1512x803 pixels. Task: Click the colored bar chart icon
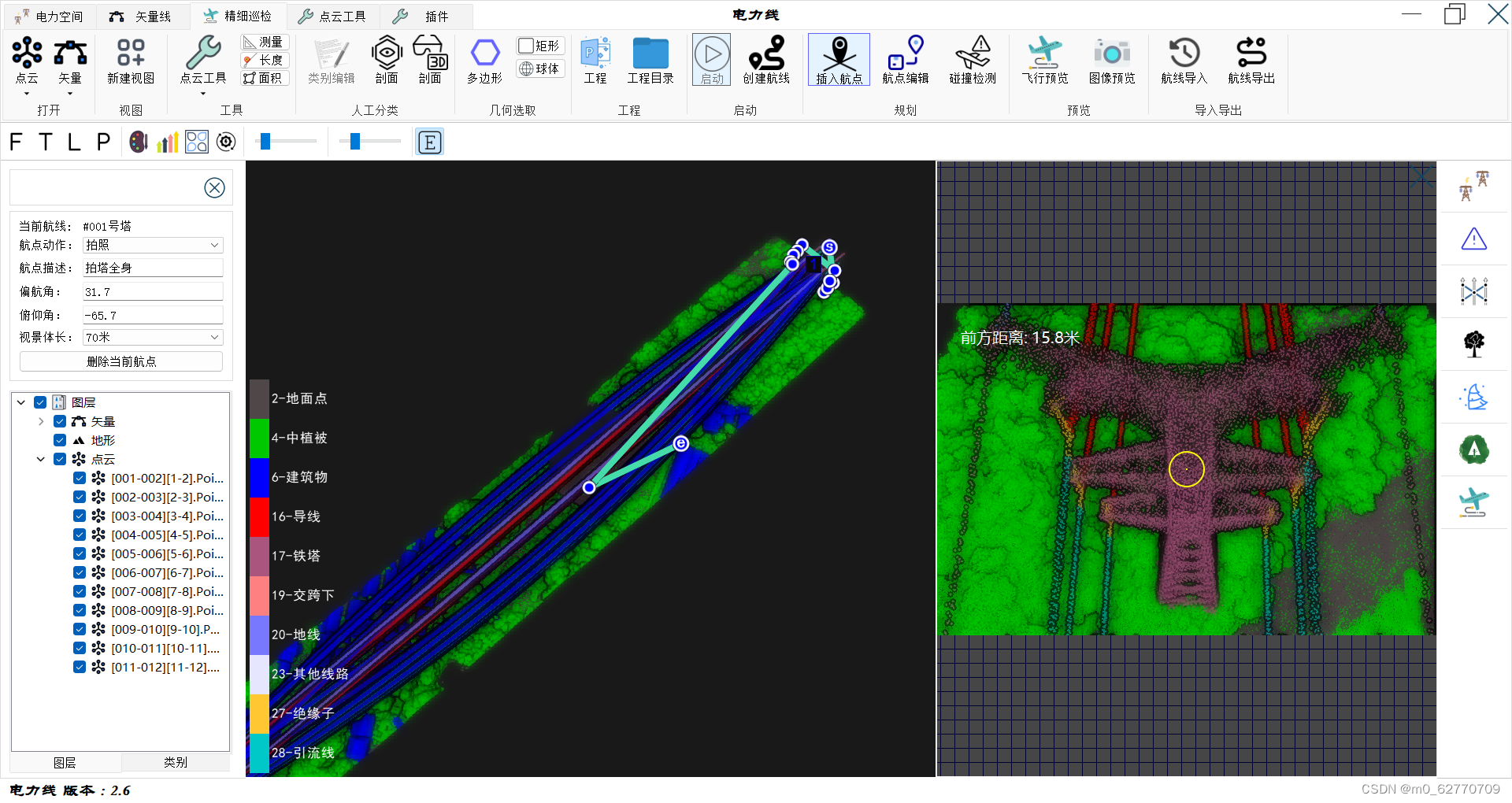(168, 142)
